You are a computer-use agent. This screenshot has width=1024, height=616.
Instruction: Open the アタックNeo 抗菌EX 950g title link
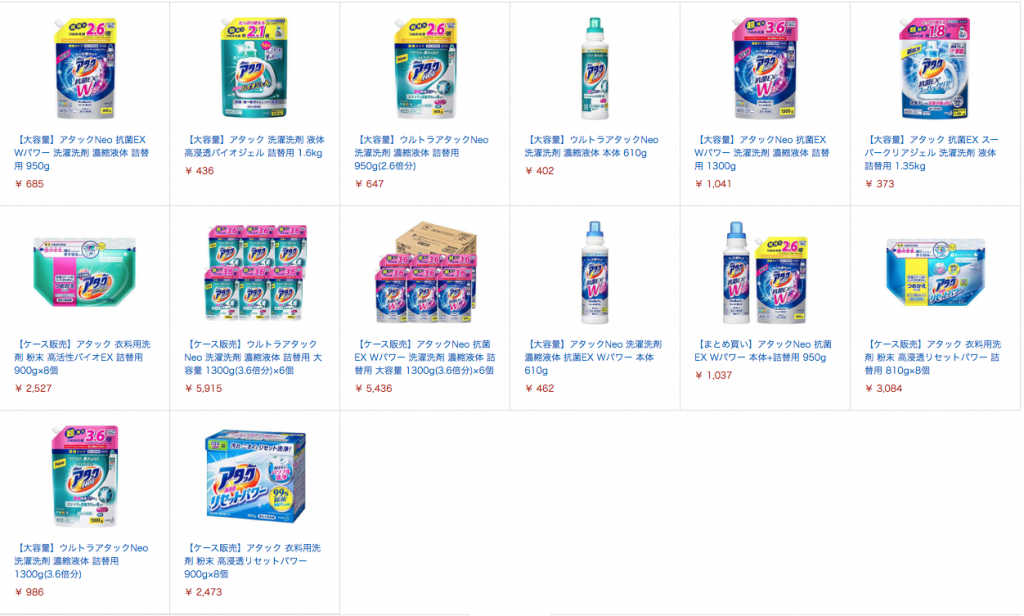pyautogui.click(x=82, y=153)
